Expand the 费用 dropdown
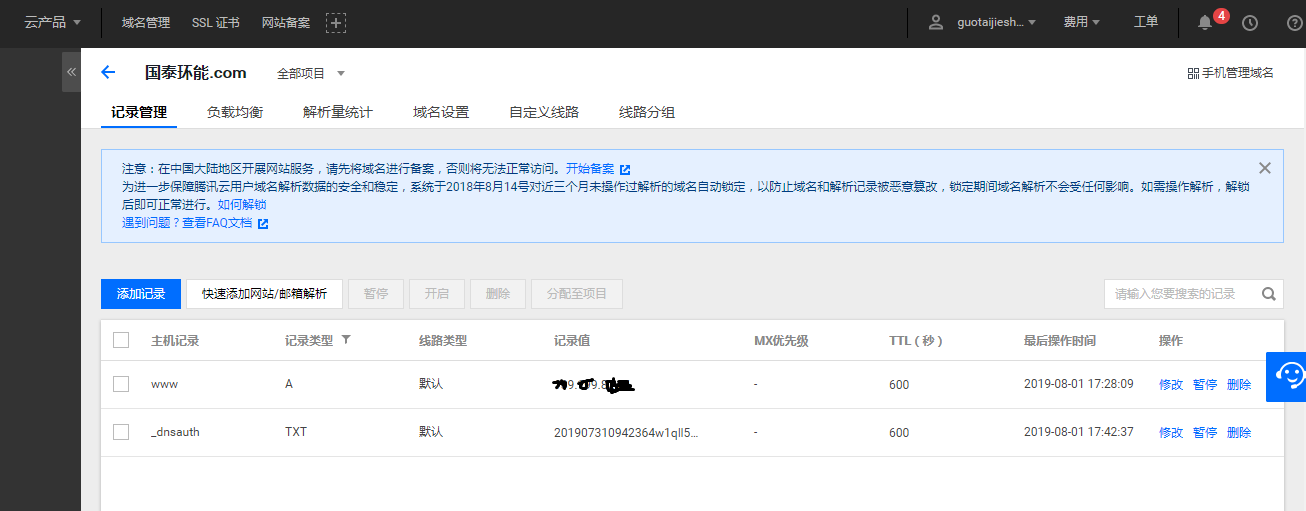 (x=1082, y=22)
